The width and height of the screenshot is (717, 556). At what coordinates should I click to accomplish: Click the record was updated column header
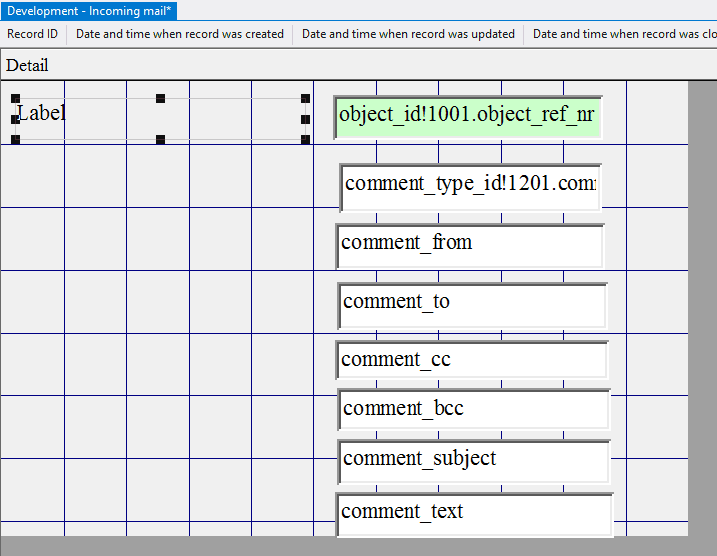408,34
